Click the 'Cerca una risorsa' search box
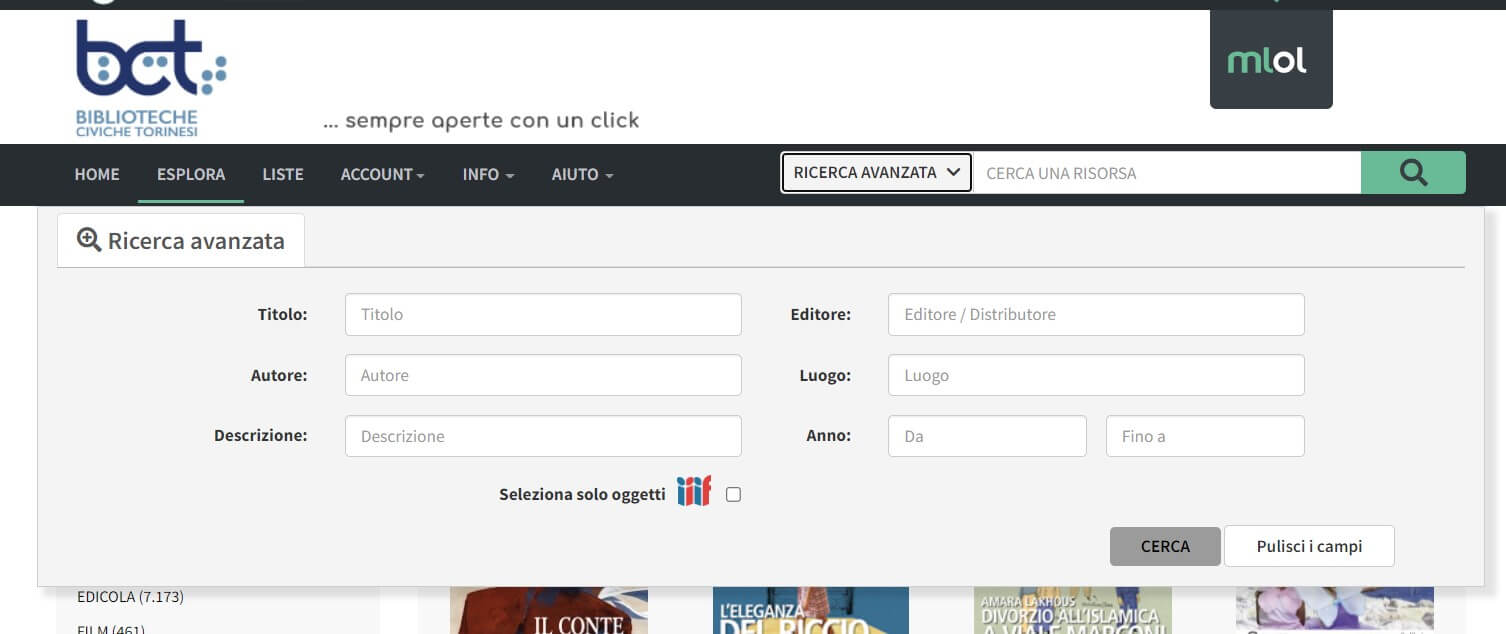Screen dimensions: 1506x634 (1166, 173)
